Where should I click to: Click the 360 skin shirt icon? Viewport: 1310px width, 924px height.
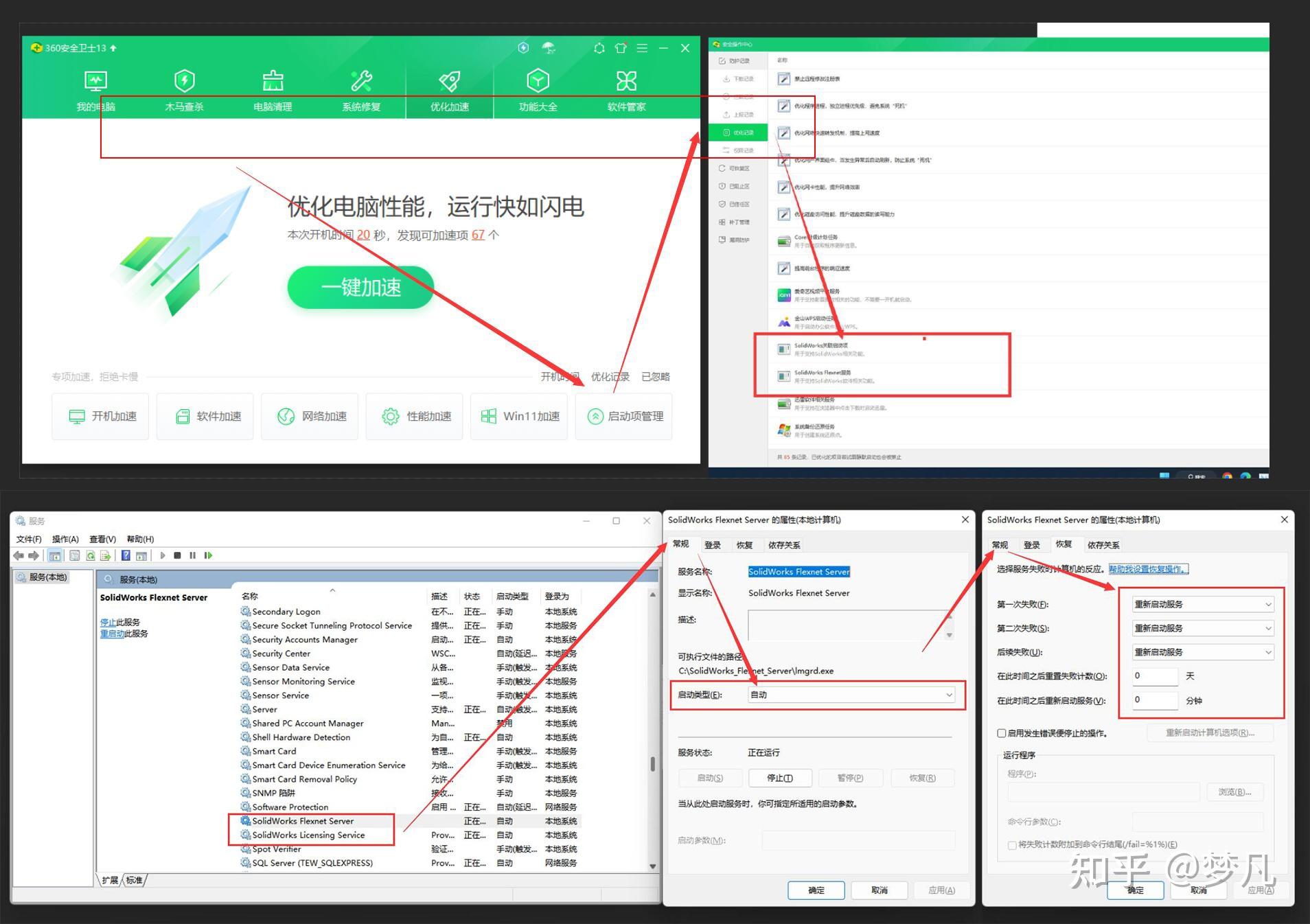tap(621, 48)
